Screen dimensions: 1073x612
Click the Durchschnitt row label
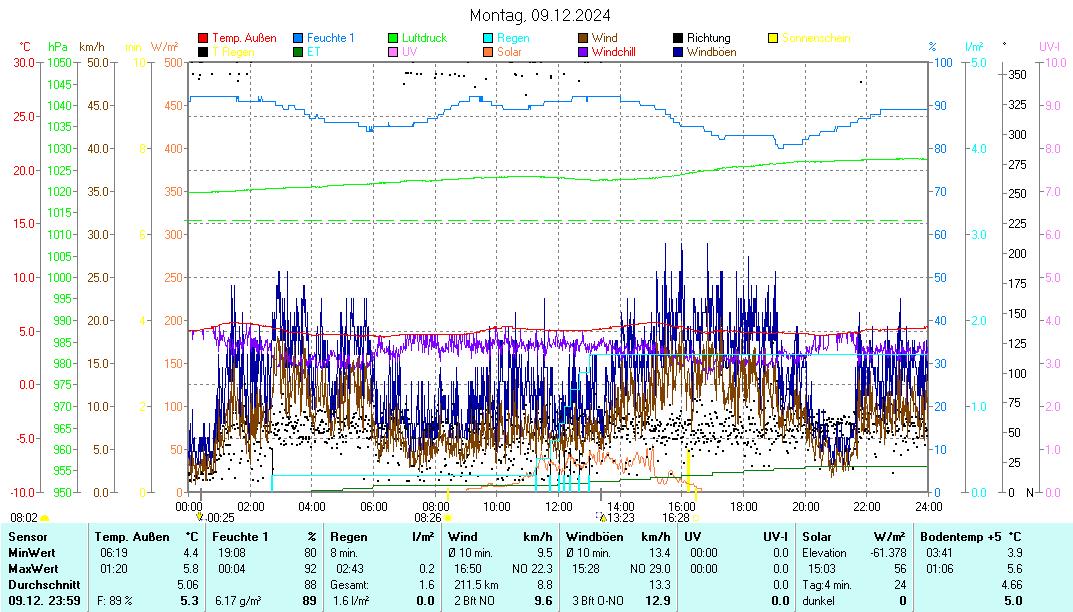39,583
